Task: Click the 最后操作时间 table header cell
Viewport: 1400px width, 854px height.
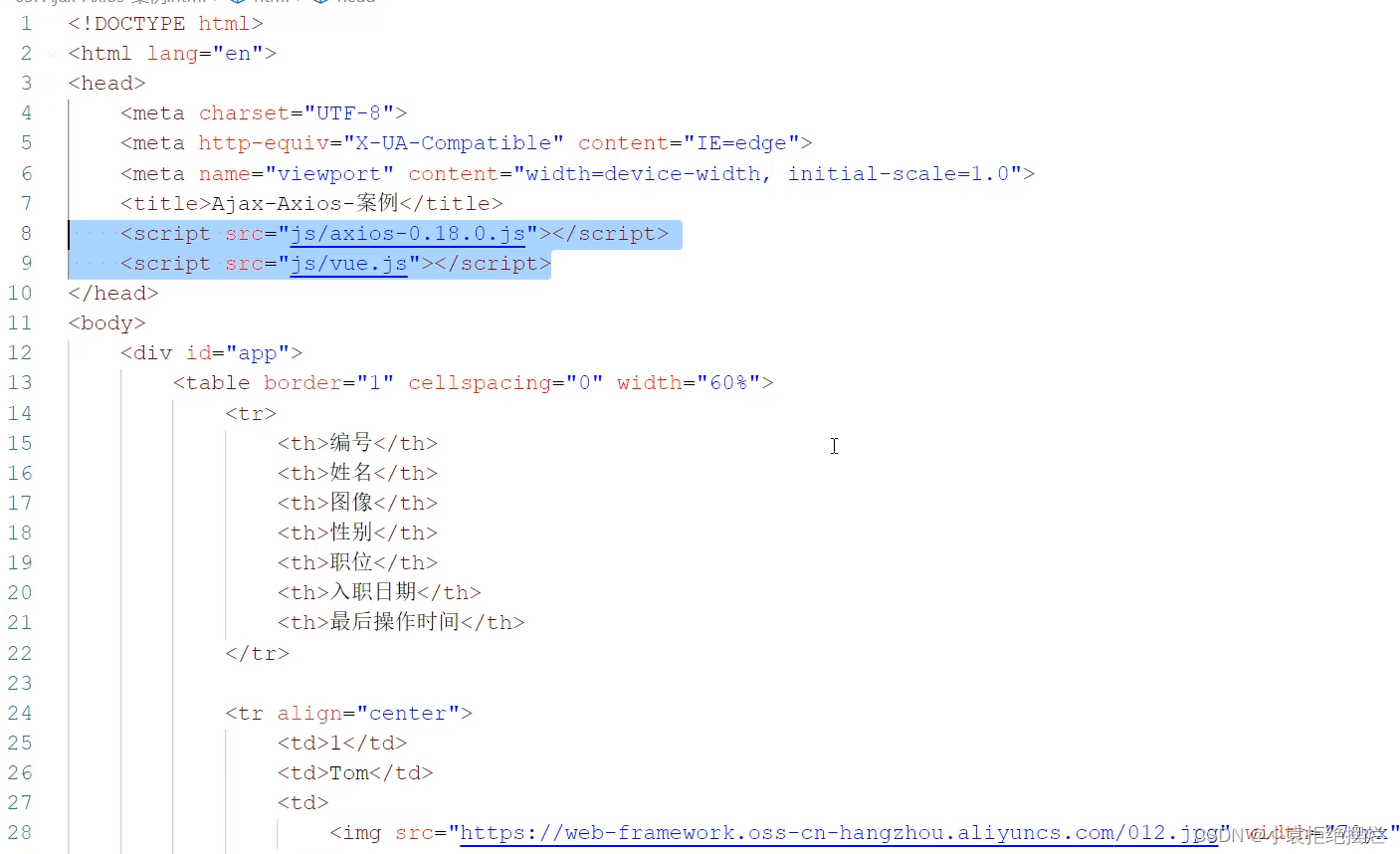Action: [x=401, y=623]
